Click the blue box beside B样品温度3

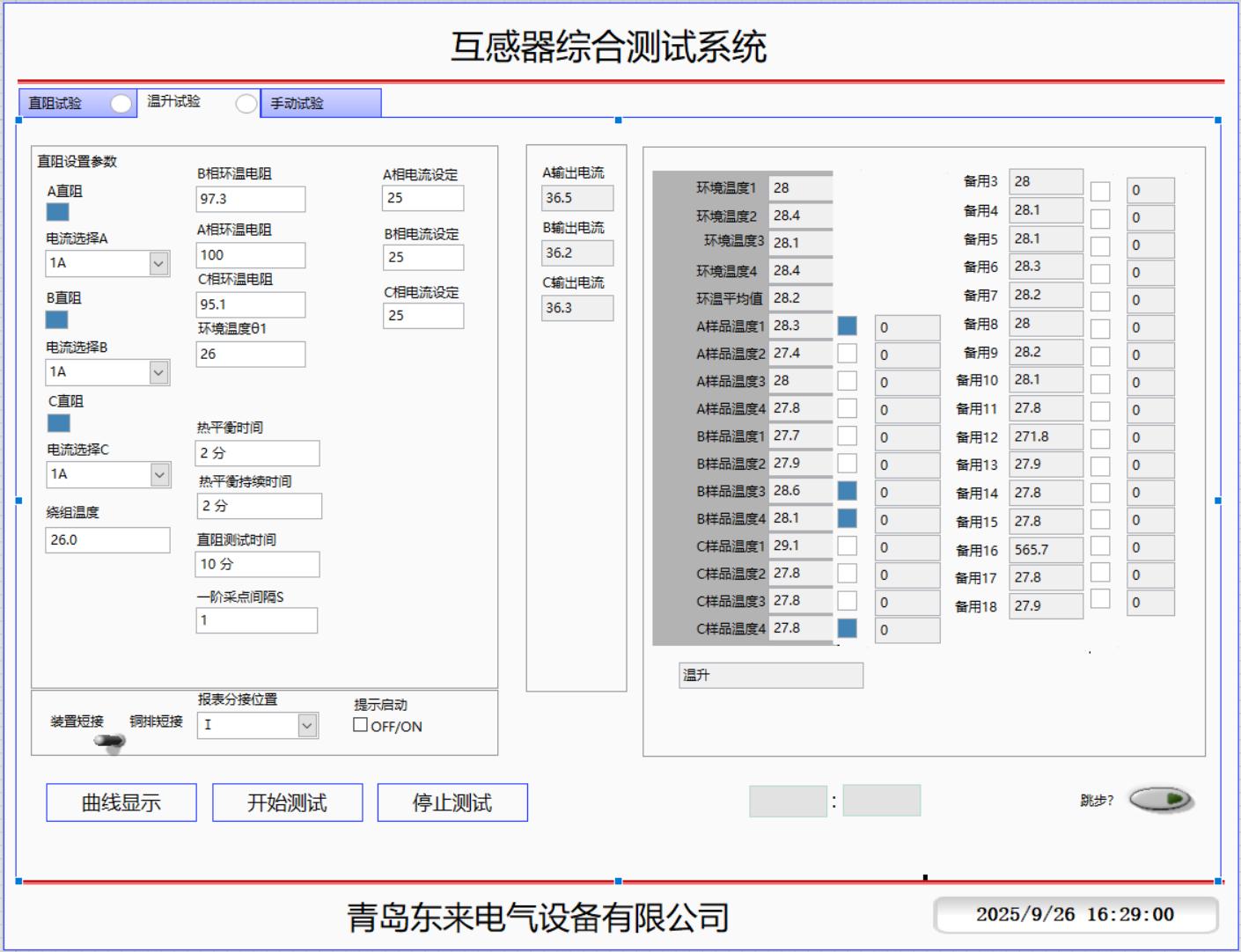point(847,491)
